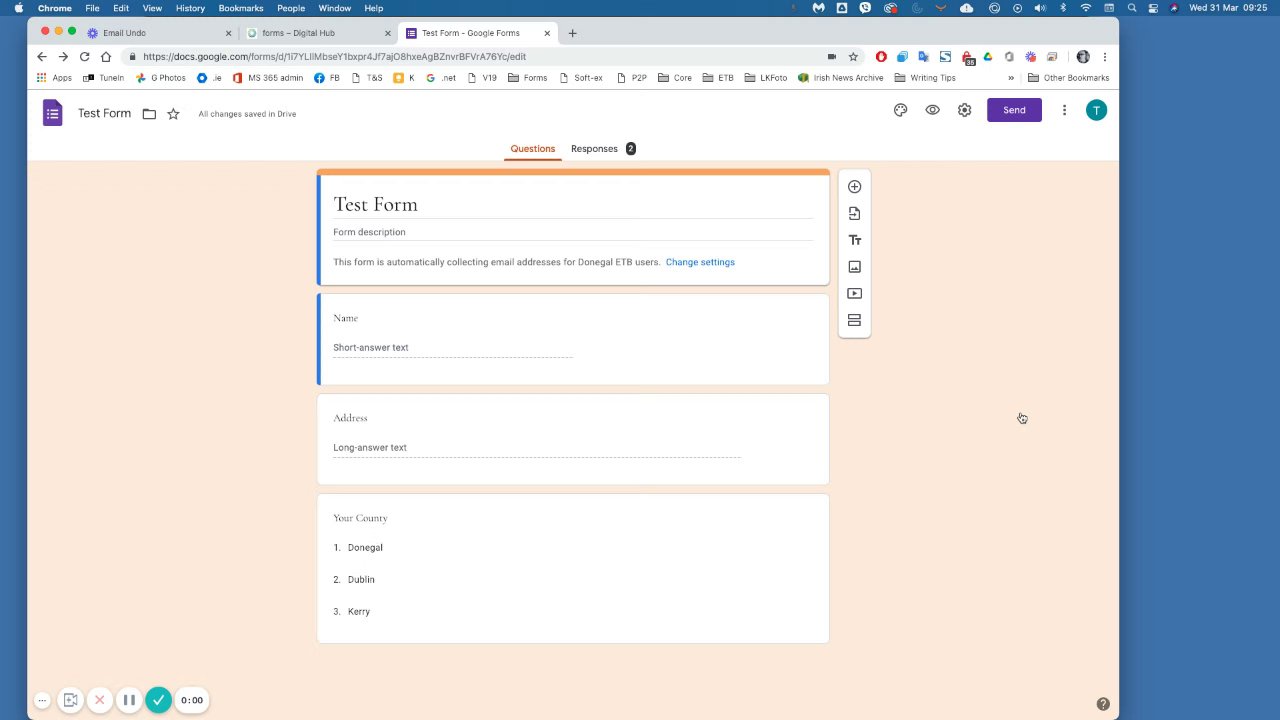Select the Address question card
The width and height of the screenshot is (1280, 720).
point(573,439)
